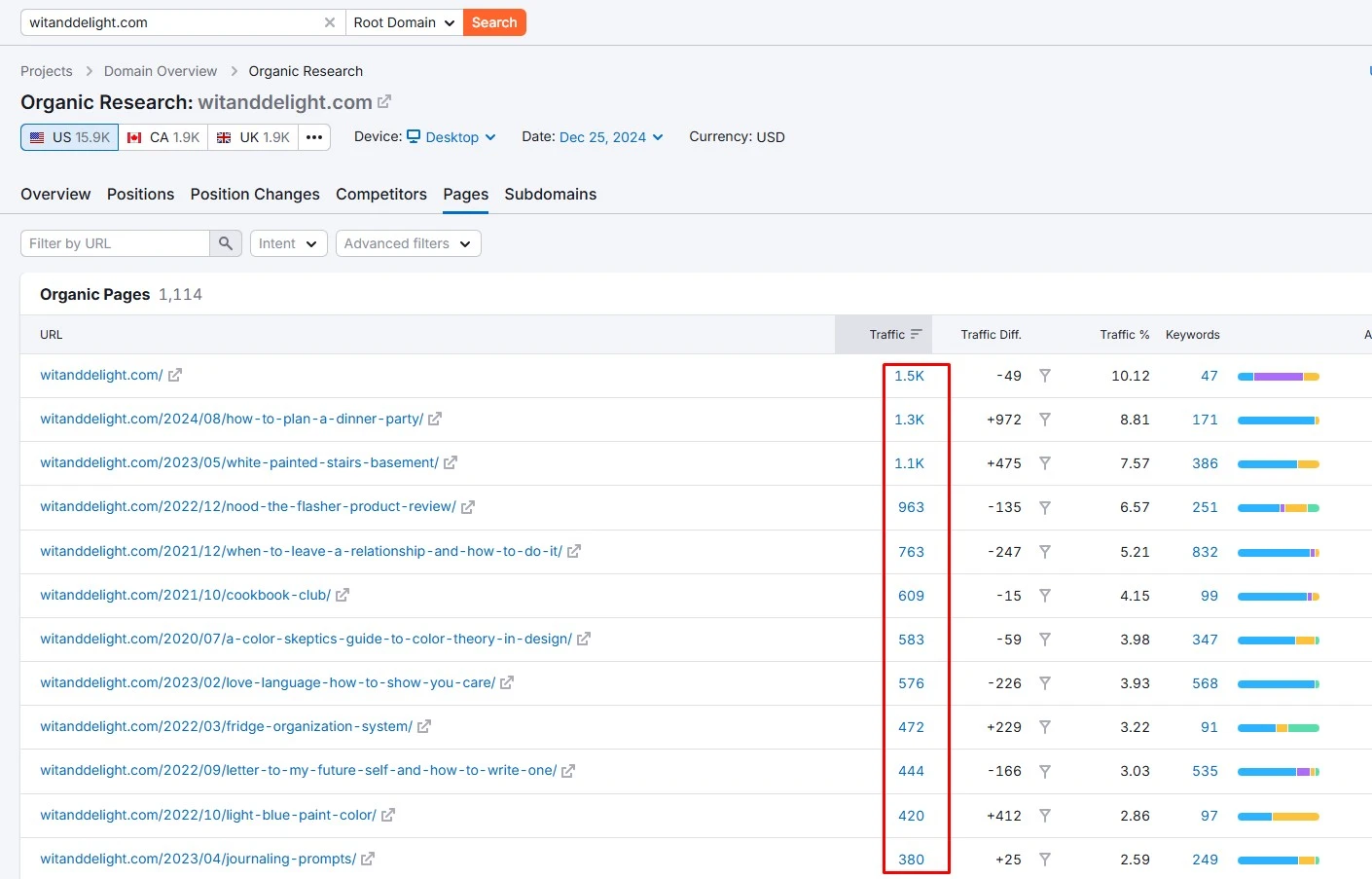
Task: Open the Position Changes tab
Action: pyautogui.click(x=255, y=194)
